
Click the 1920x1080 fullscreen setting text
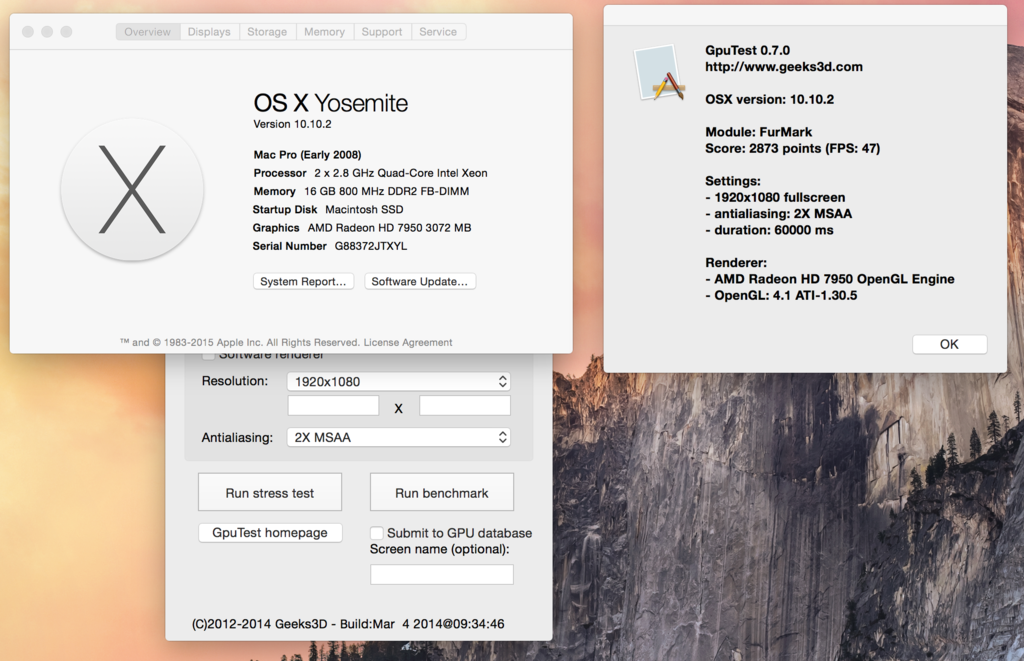point(780,197)
